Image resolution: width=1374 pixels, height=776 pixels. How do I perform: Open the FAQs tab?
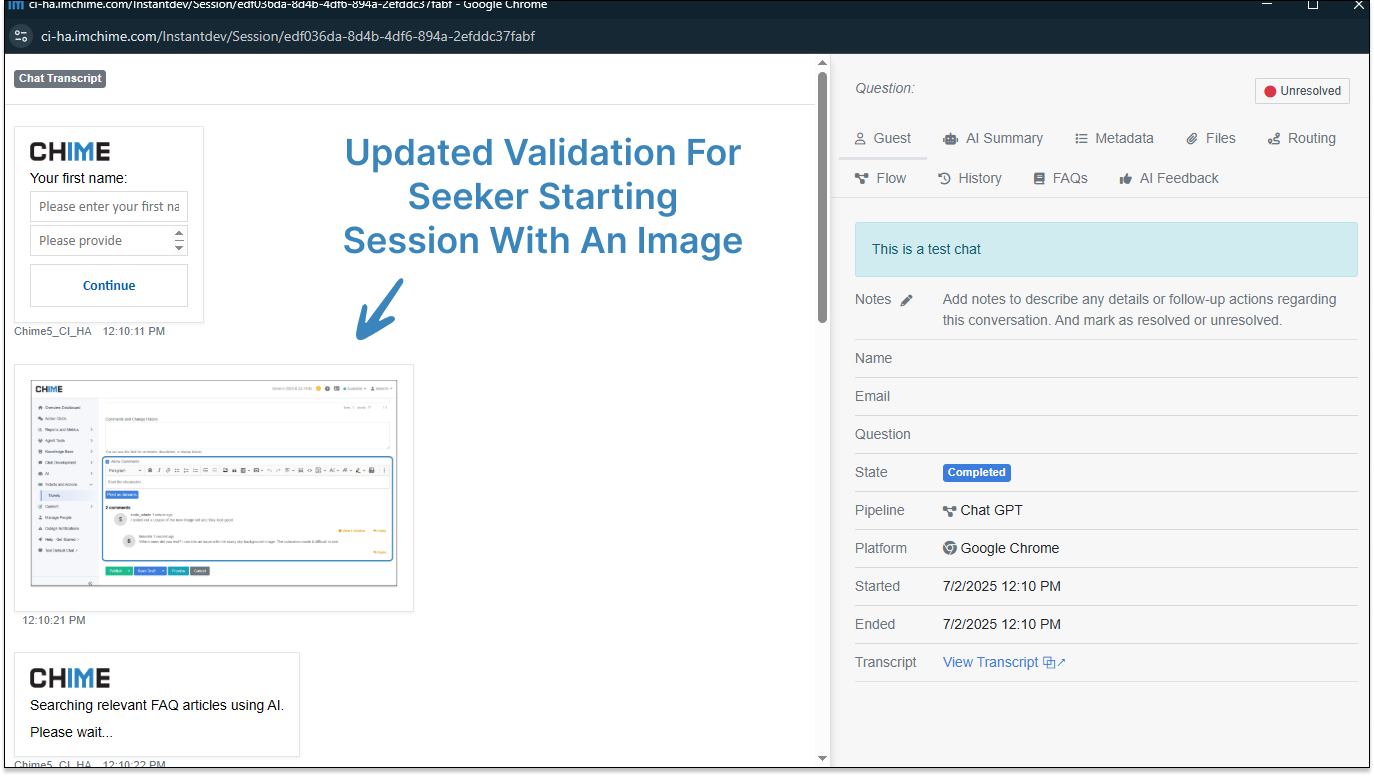tap(1060, 178)
